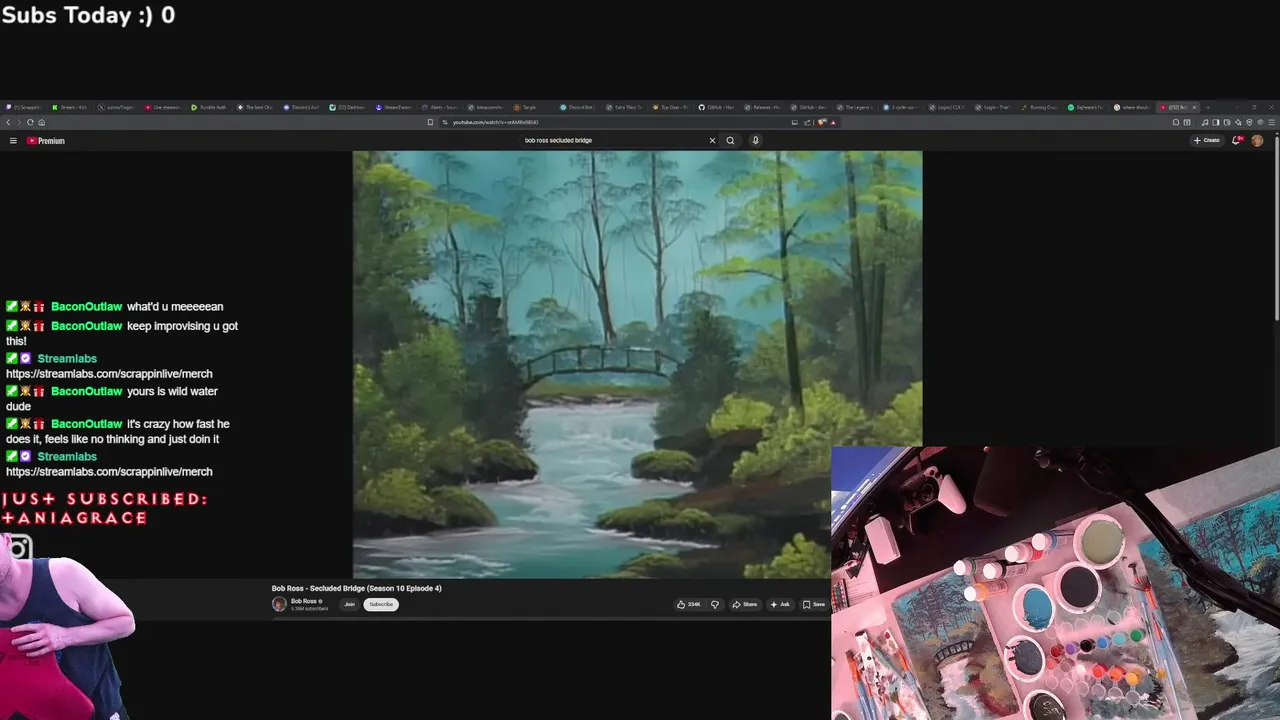This screenshot has width=1280, height=720.
Task: Start voice search with microphone icon
Action: pyautogui.click(x=755, y=140)
